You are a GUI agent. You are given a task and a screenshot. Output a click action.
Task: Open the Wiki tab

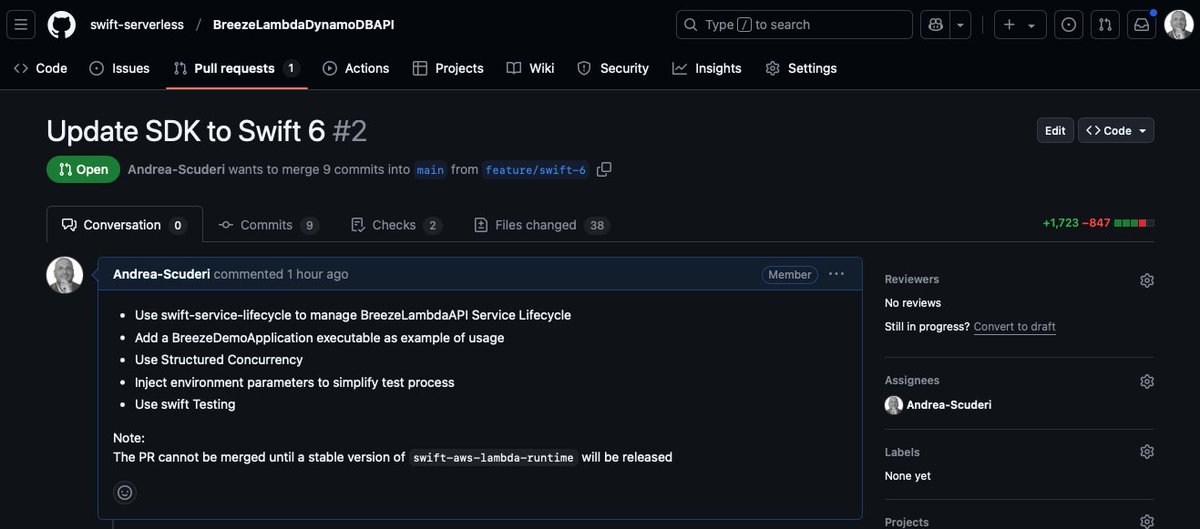click(530, 68)
